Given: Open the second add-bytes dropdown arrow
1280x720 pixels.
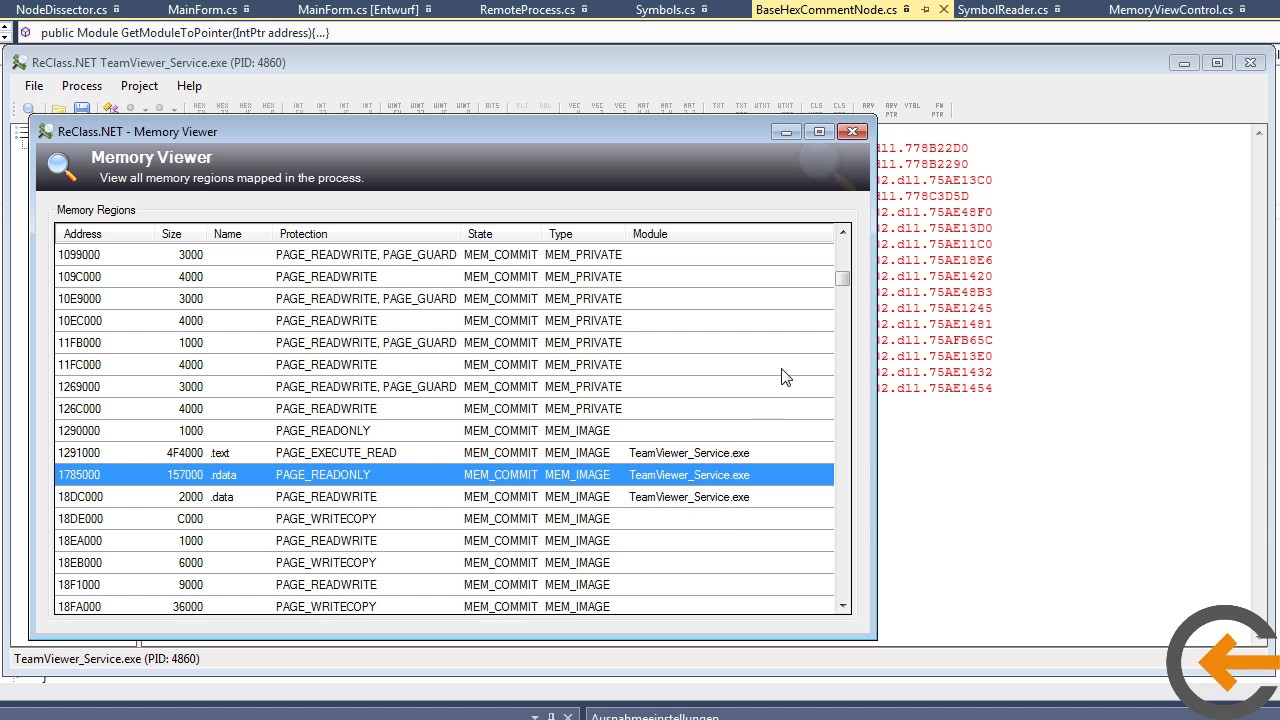Looking at the screenshot, I should coord(174,109).
